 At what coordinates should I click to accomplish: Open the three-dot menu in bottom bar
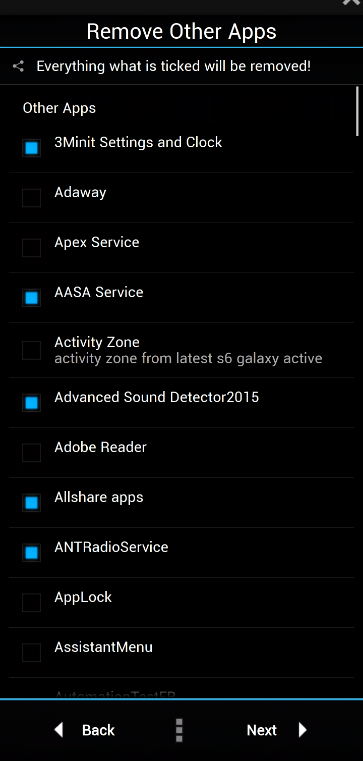click(x=179, y=730)
